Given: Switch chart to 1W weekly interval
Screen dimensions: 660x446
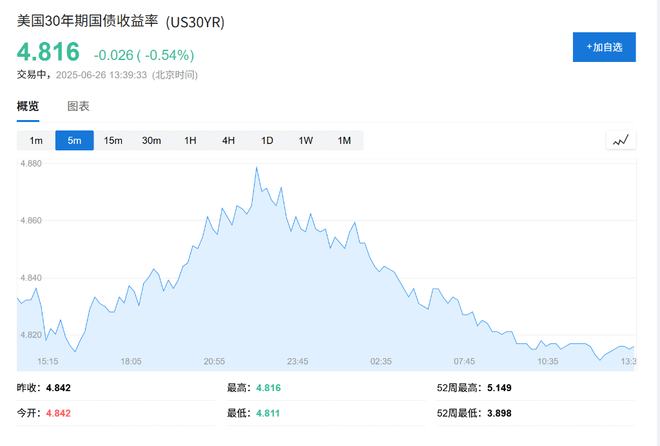Looking at the screenshot, I should pyautogui.click(x=305, y=141).
